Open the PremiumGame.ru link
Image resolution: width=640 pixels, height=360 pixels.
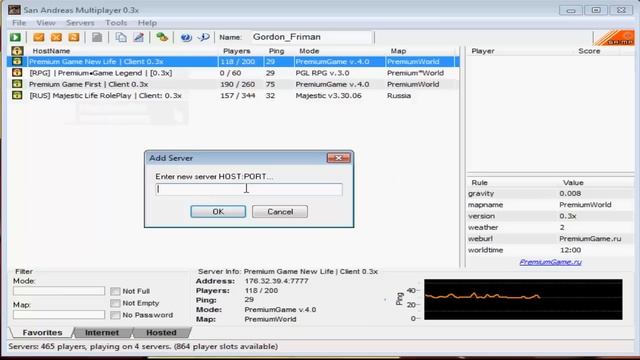pyautogui.click(x=550, y=262)
